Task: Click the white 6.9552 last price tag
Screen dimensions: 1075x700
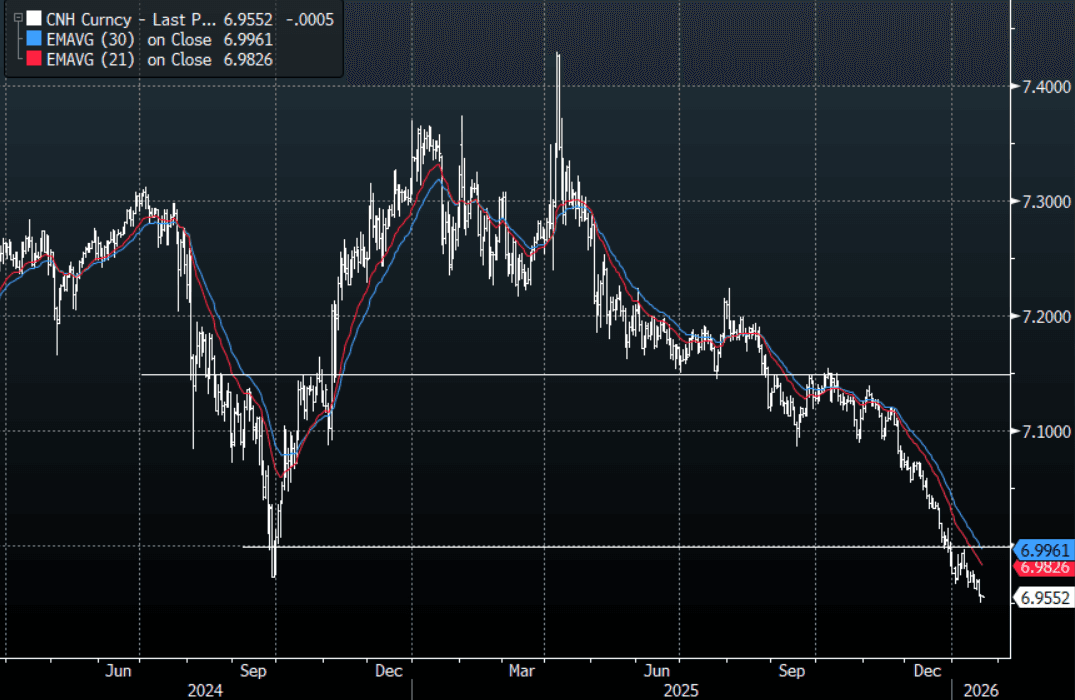Action: coord(1044,598)
